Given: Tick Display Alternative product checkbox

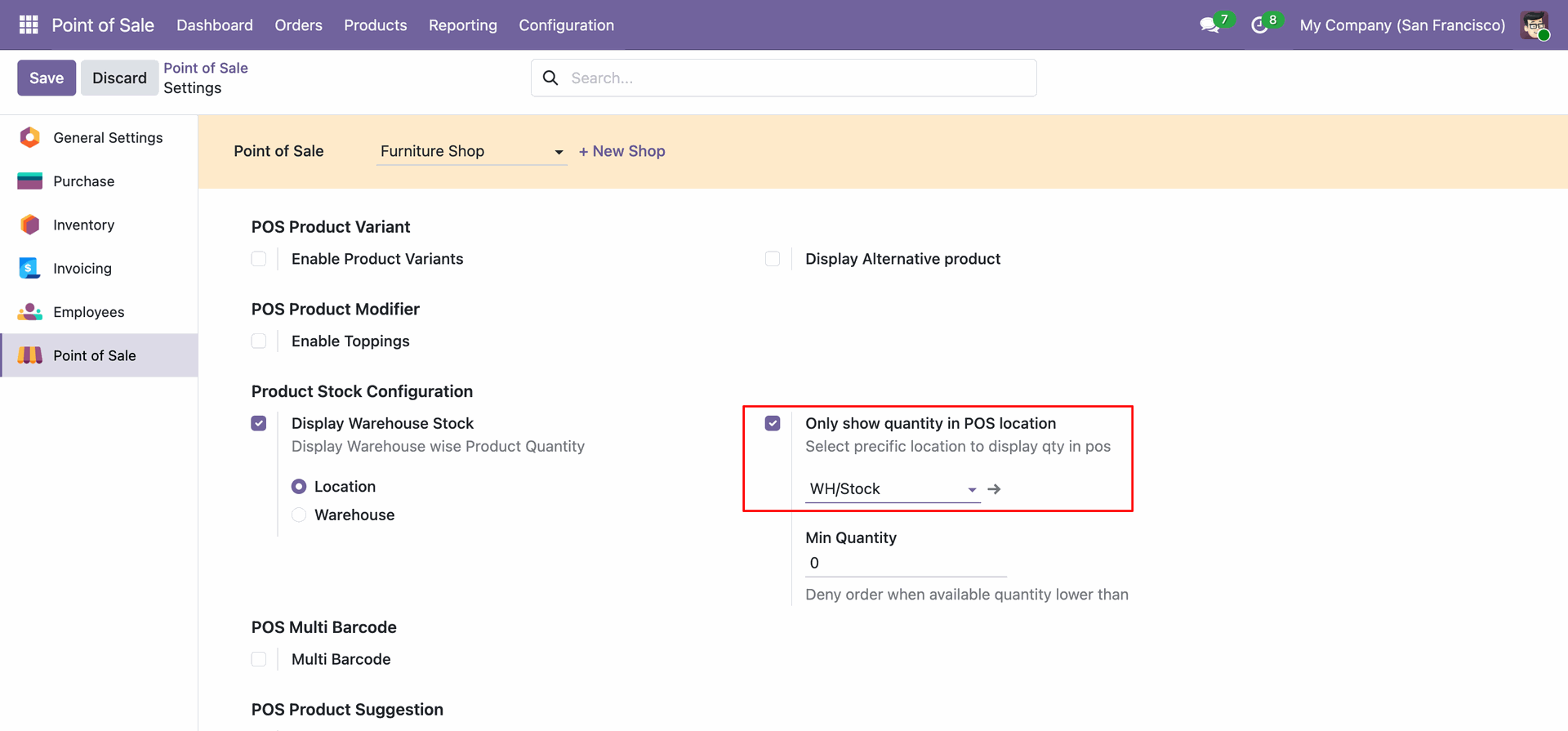Looking at the screenshot, I should [773, 259].
